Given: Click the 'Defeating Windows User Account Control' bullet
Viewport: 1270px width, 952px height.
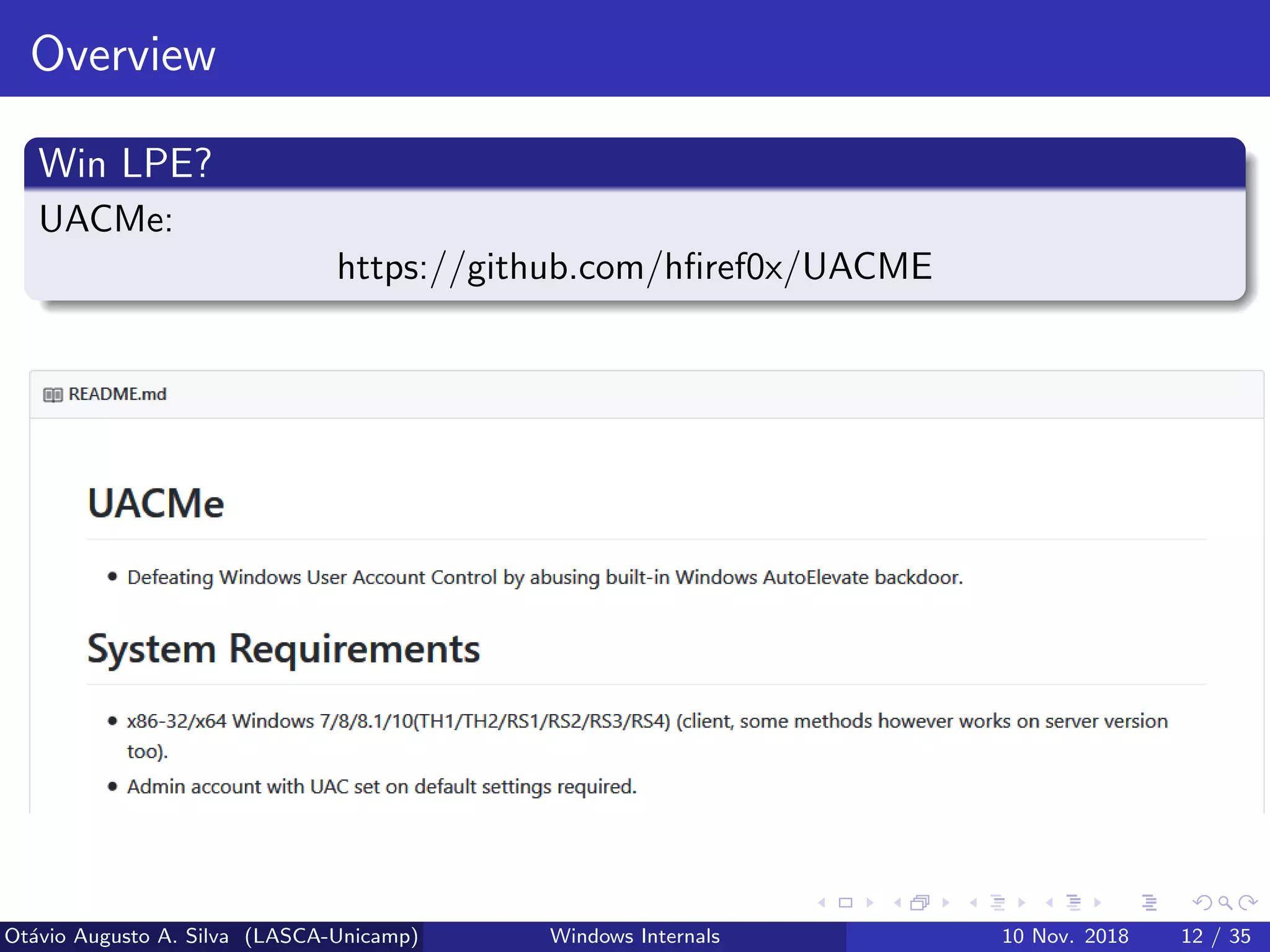Looking at the screenshot, I should click(x=544, y=577).
